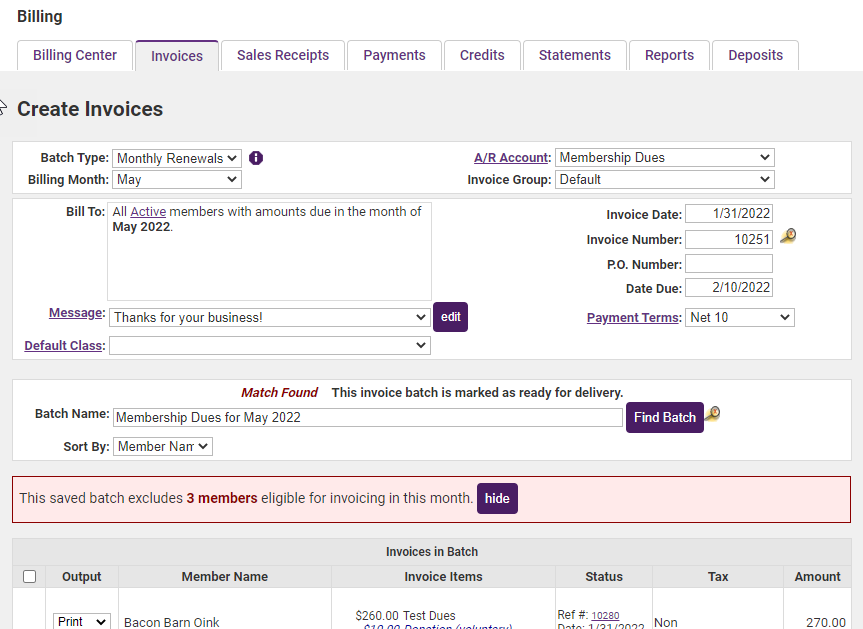Expand the Invoice Group dropdown showing Default

pos(664,179)
